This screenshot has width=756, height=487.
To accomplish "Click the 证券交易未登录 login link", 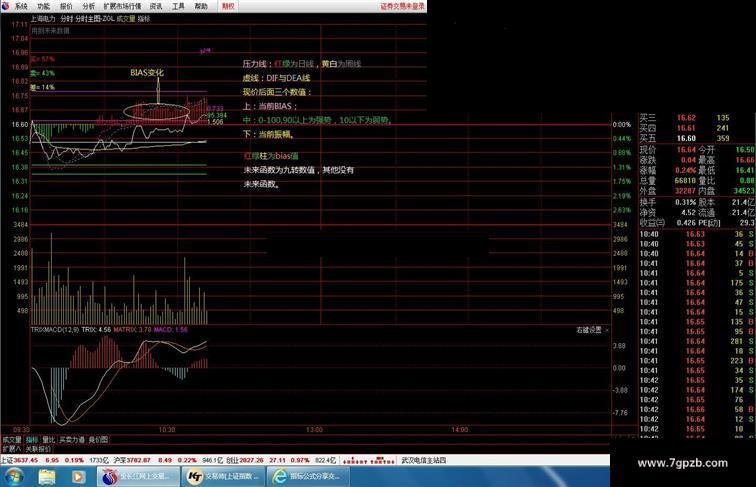I will pos(403,6).
